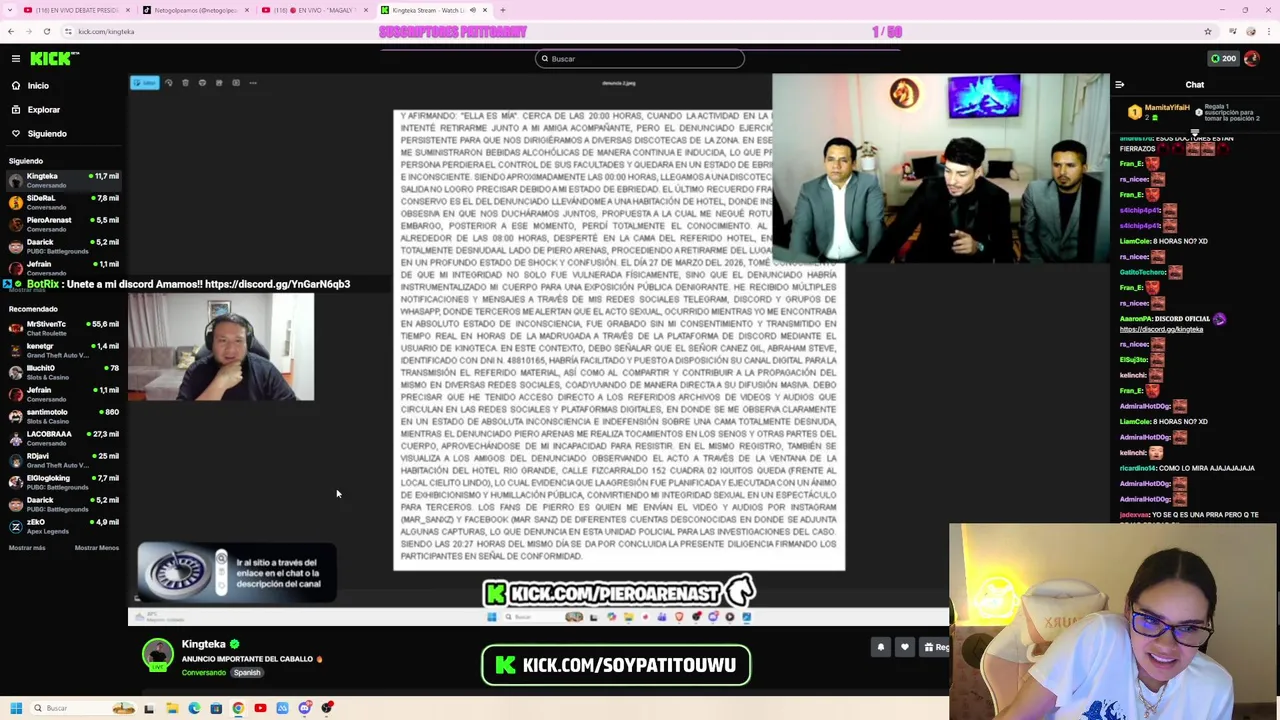1280x720 pixels.
Task: Open Chrome from Windows taskbar
Action: point(238,709)
